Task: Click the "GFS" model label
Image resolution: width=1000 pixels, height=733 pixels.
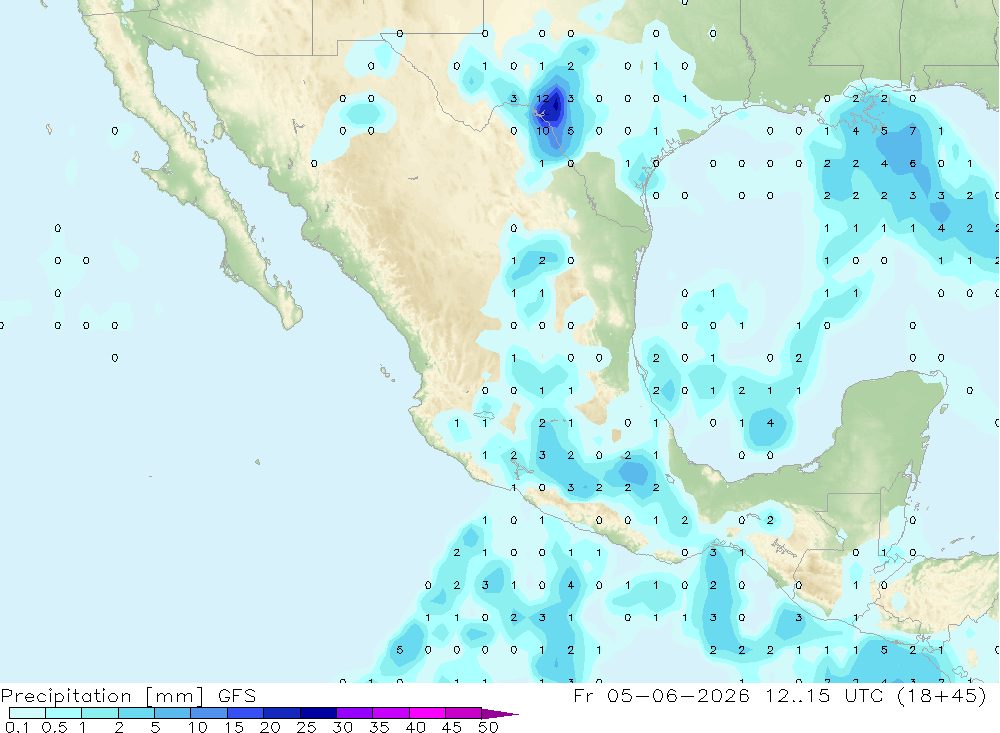Action: [237, 696]
